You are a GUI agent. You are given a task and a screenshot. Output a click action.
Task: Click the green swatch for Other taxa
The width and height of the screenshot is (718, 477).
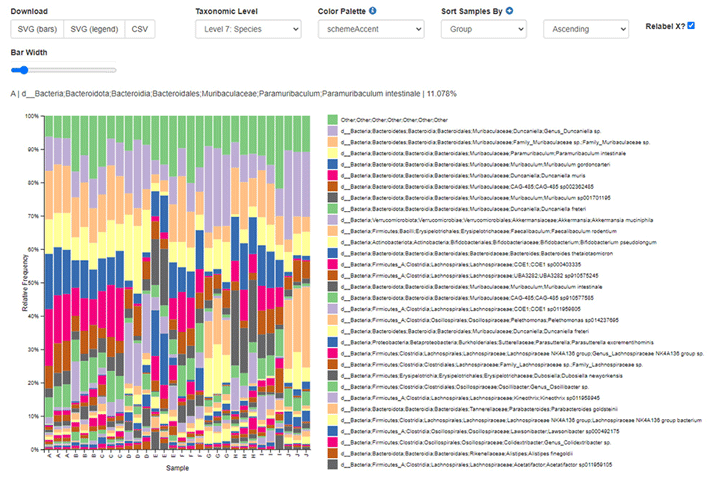tap(332, 120)
